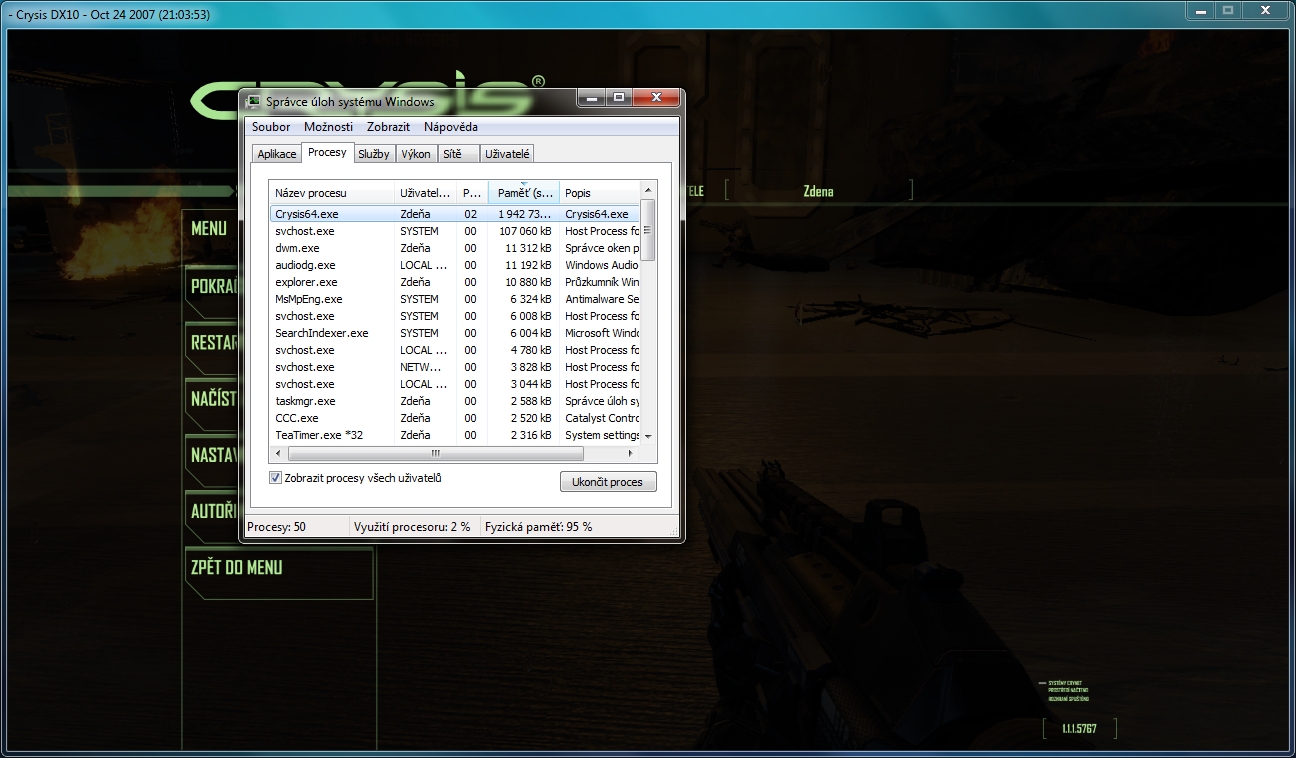Switch to the Výkon tab
1296x758 pixels.
pos(416,154)
